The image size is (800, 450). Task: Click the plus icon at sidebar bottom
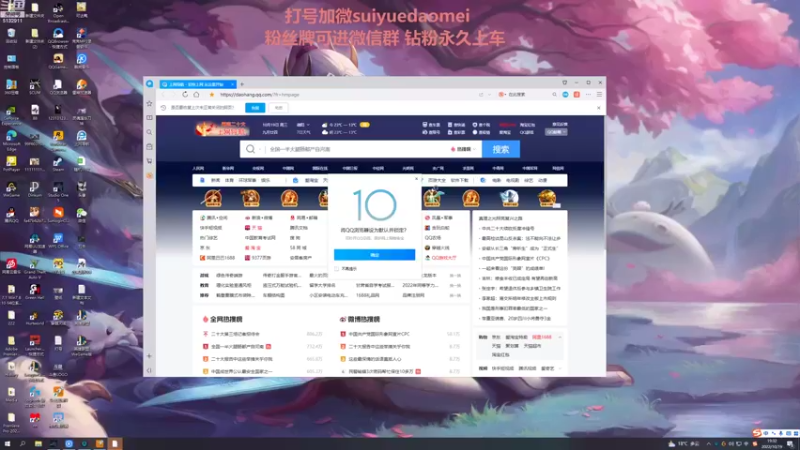click(x=149, y=356)
